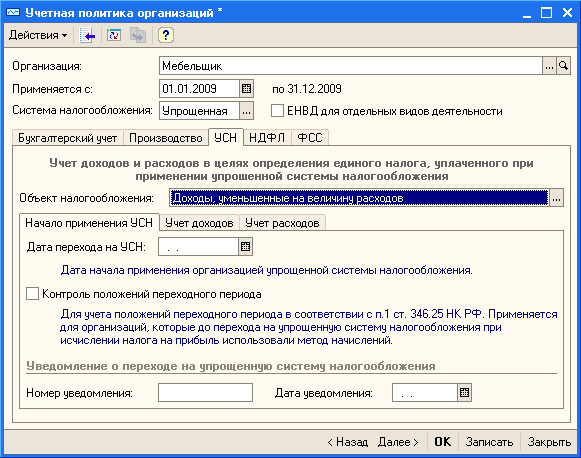
Task: Open calendar for Дата уведомления
Action: pyautogui.click(x=464, y=392)
